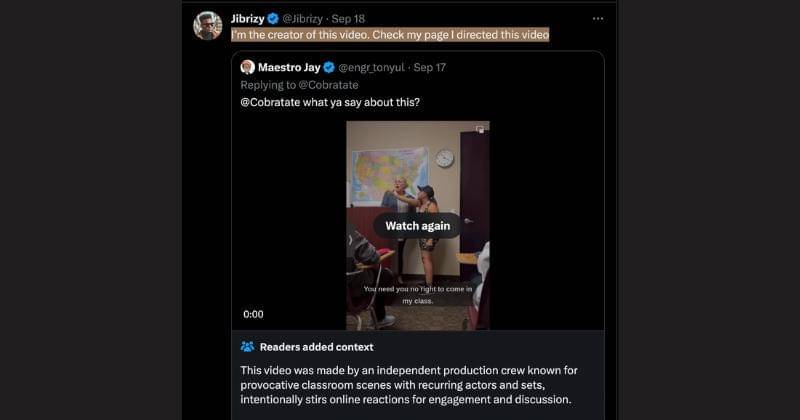Open the Jibrizy display name link
Screen dimensions: 800x420
point(247,18)
